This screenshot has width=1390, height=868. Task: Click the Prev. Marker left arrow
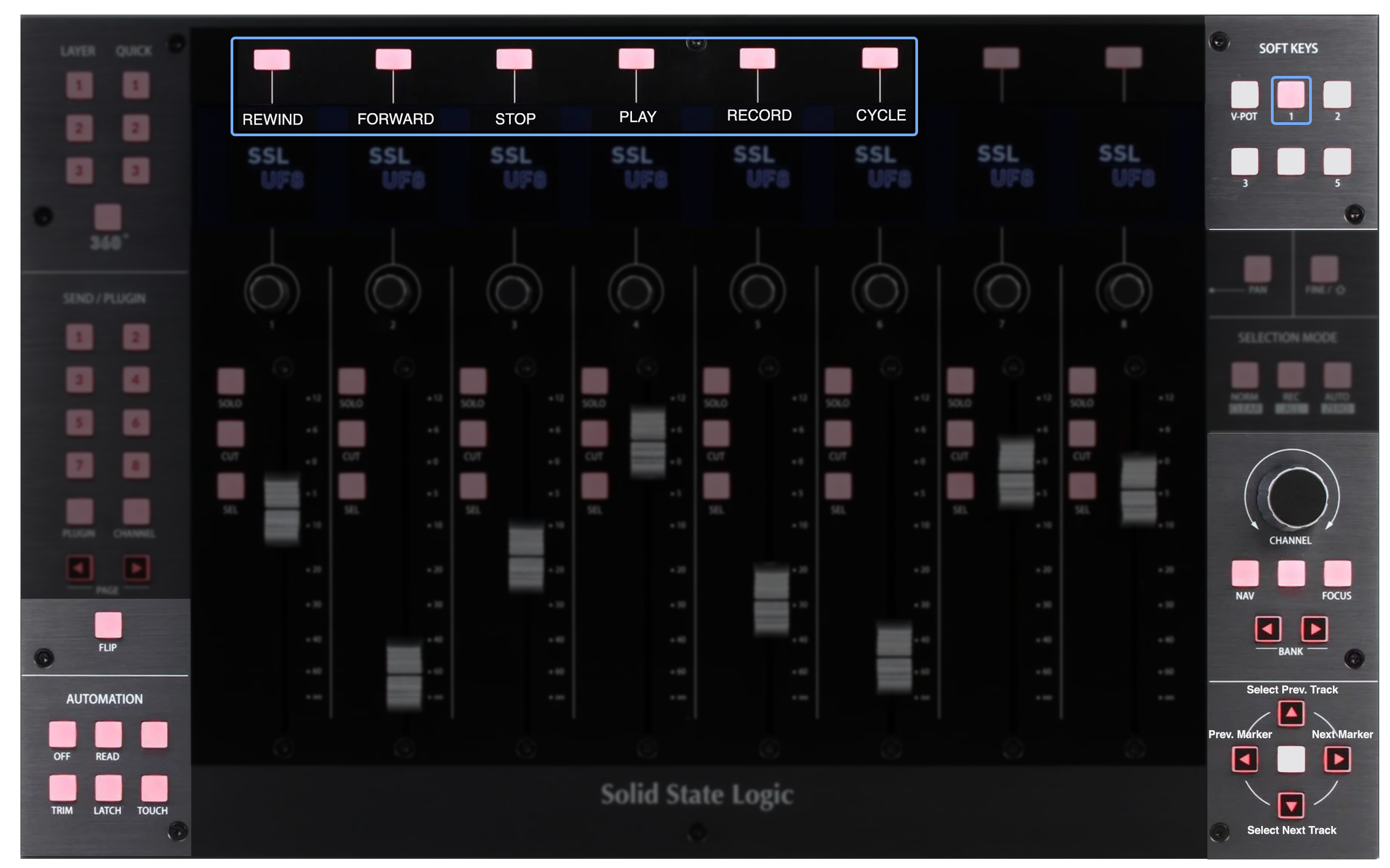[x=1244, y=759]
